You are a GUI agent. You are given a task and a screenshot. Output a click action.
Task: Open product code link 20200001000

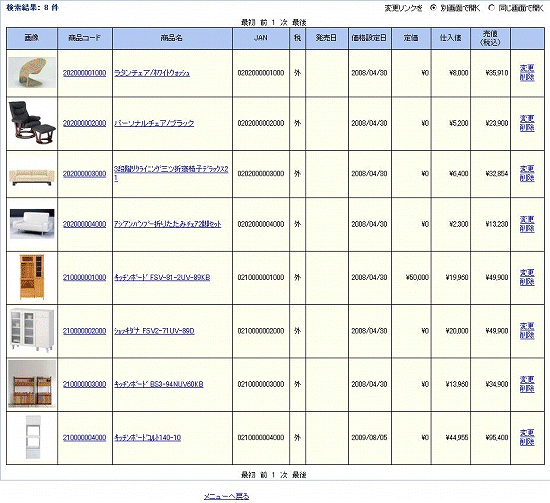click(85, 73)
